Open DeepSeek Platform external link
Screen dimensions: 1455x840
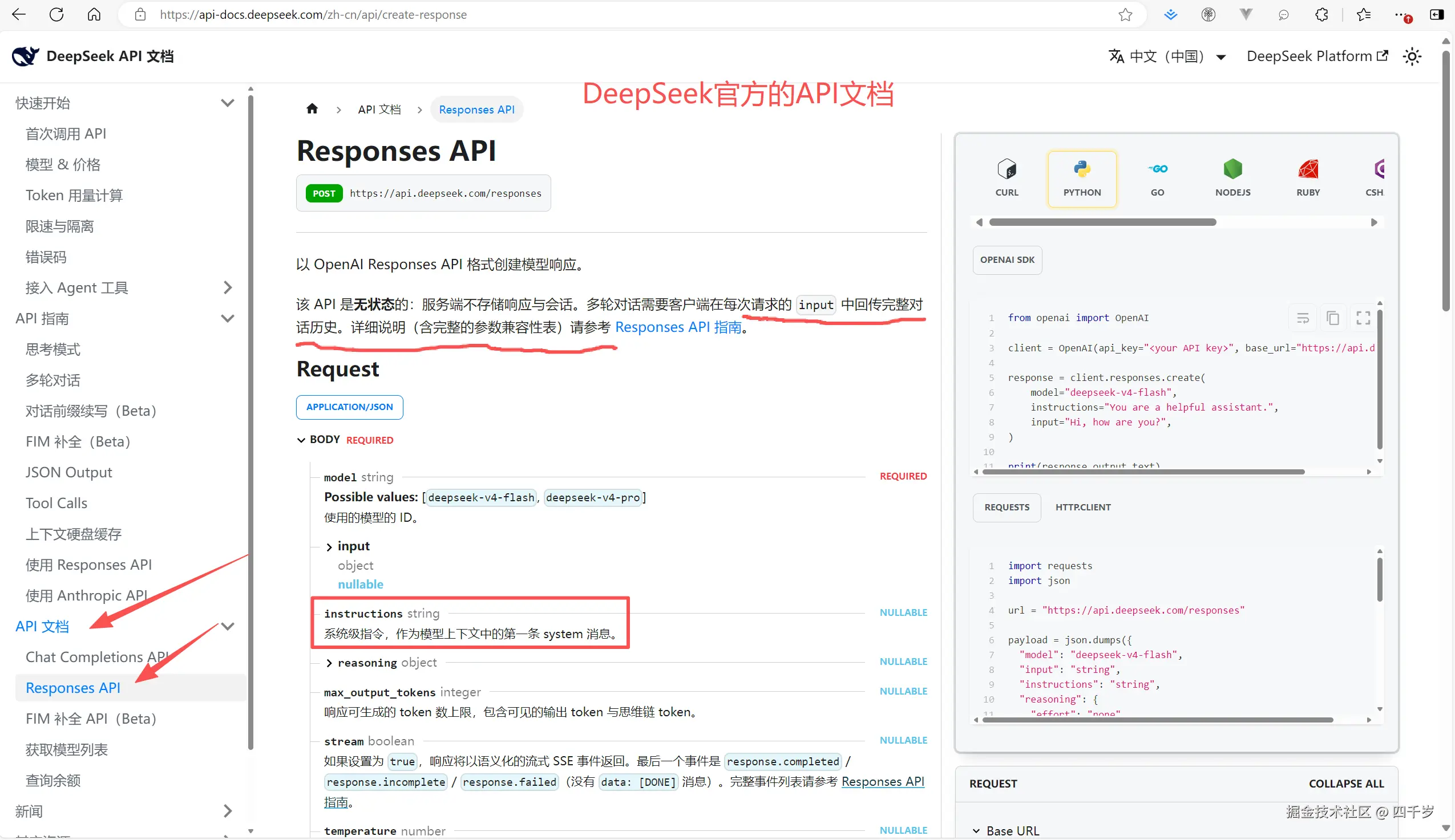pos(1317,56)
